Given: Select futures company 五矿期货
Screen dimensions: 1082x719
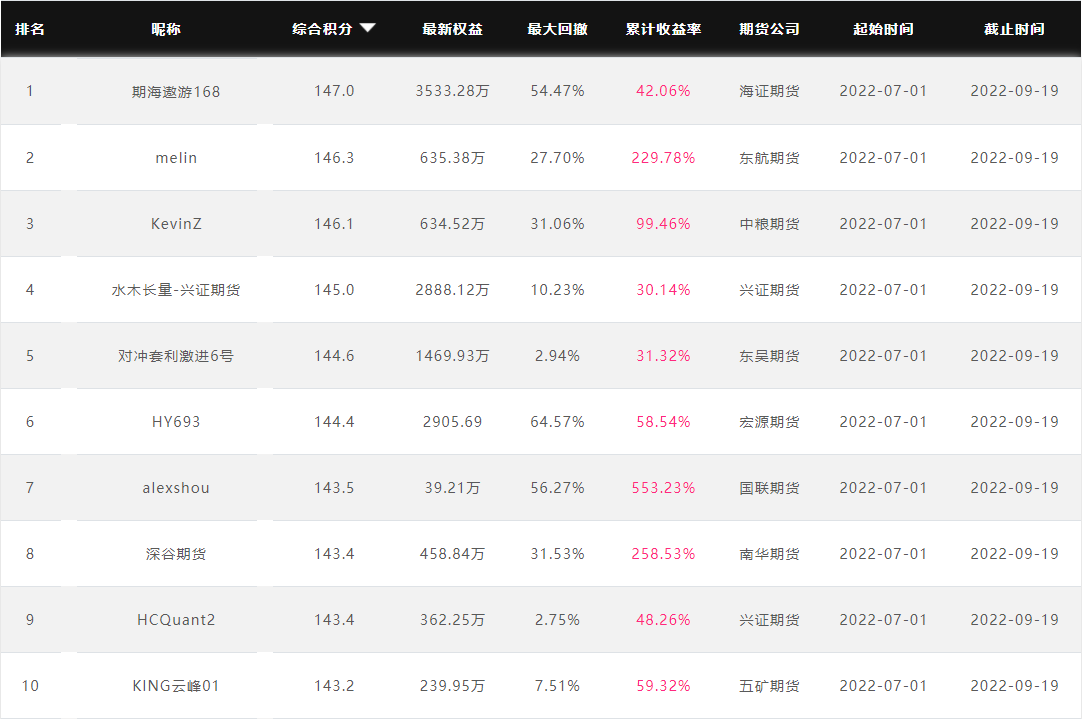Looking at the screenshot, I should click(769, 686).
